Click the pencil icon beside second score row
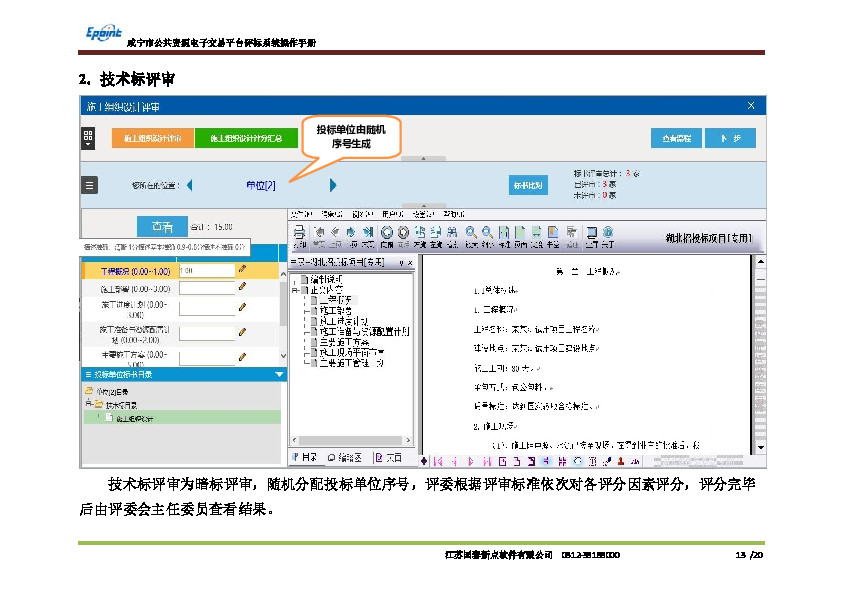Image resolution: width=842 pixels, height=595 pixels. [x=241, y=288]
